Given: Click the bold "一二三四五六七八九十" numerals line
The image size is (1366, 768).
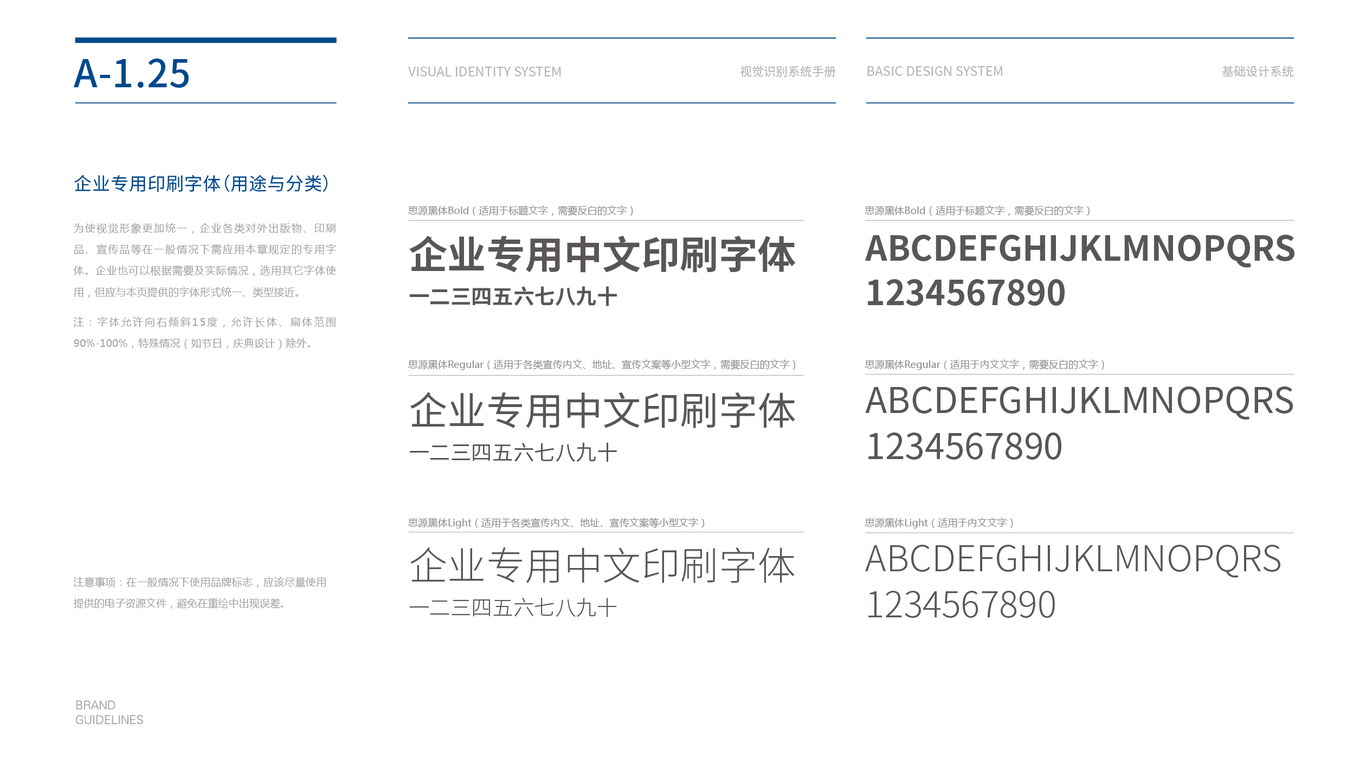Looking at the screenshot, I should [x=513, y=297].
